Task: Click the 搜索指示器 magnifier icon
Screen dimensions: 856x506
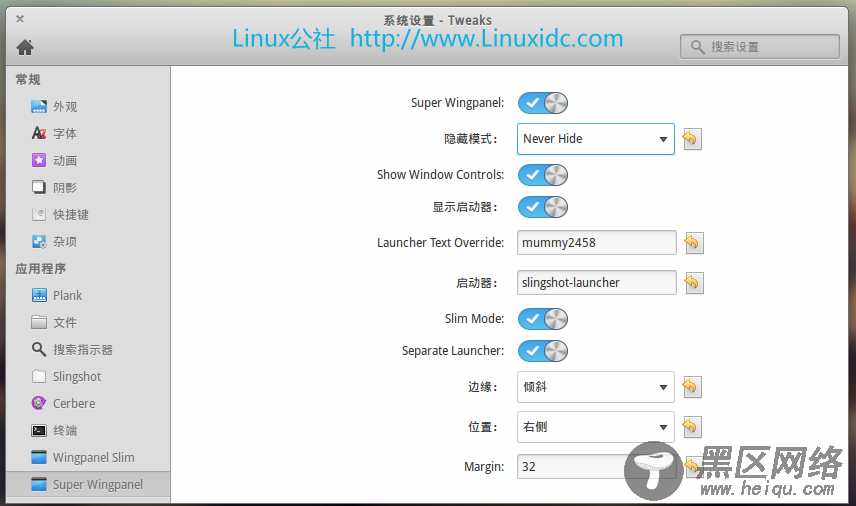Action: [39, 349]
